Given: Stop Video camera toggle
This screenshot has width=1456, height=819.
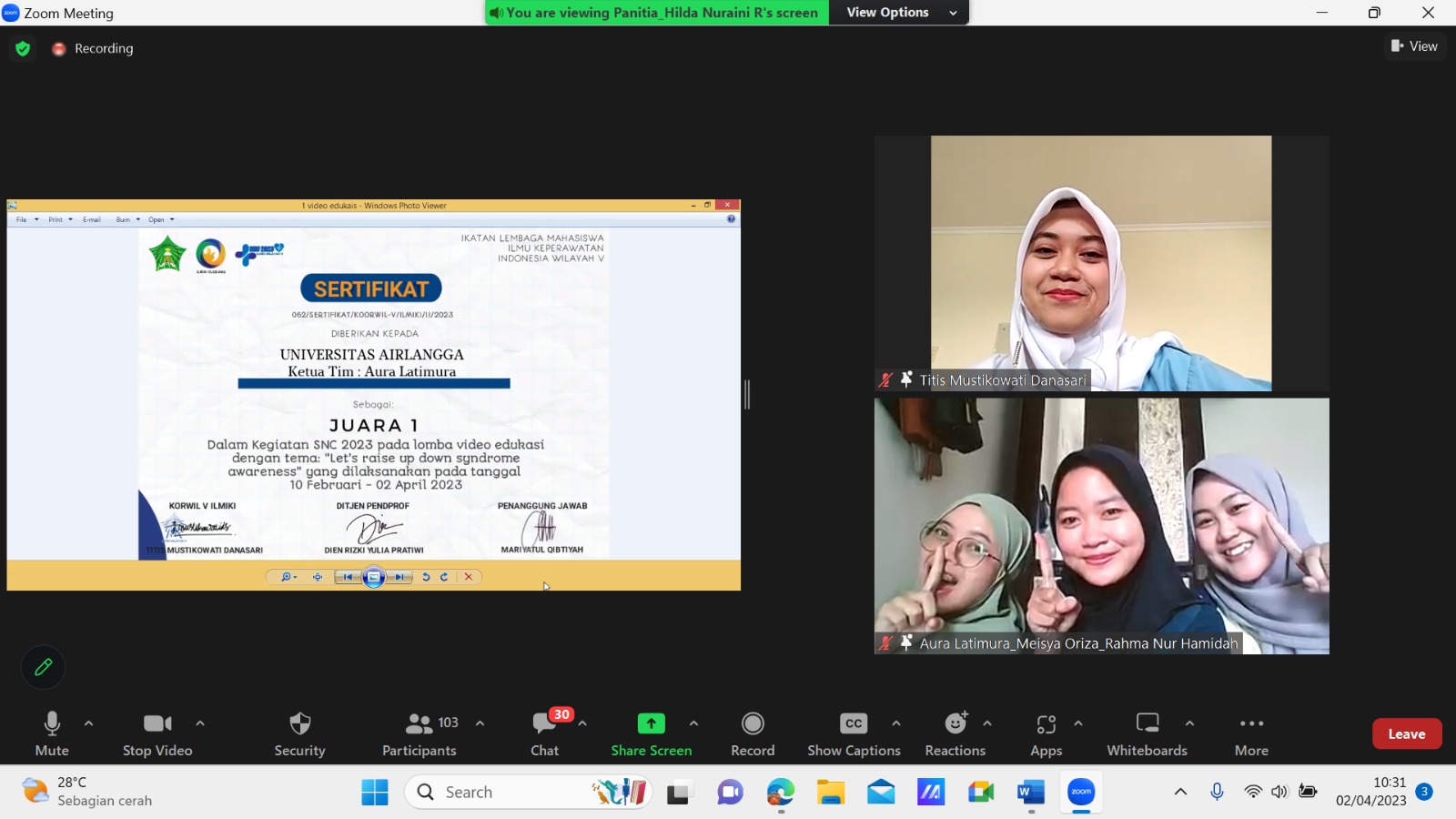Looking at the screenshot, I should click(x=157, y=724).
